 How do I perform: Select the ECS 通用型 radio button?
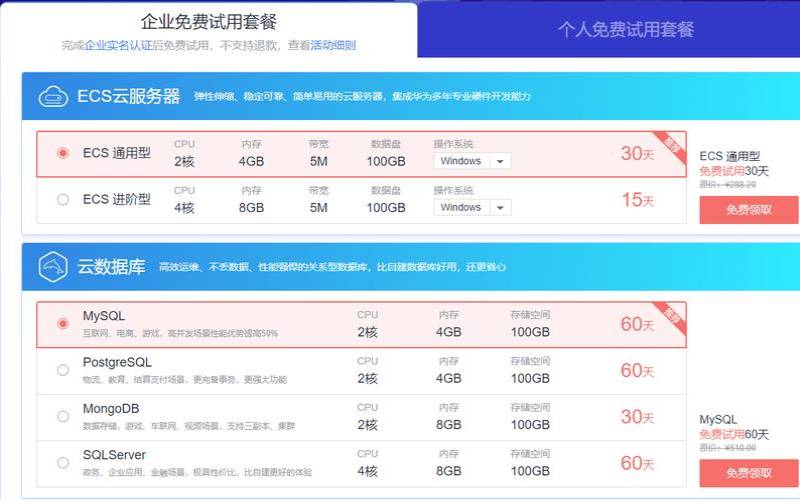[63, 153]
